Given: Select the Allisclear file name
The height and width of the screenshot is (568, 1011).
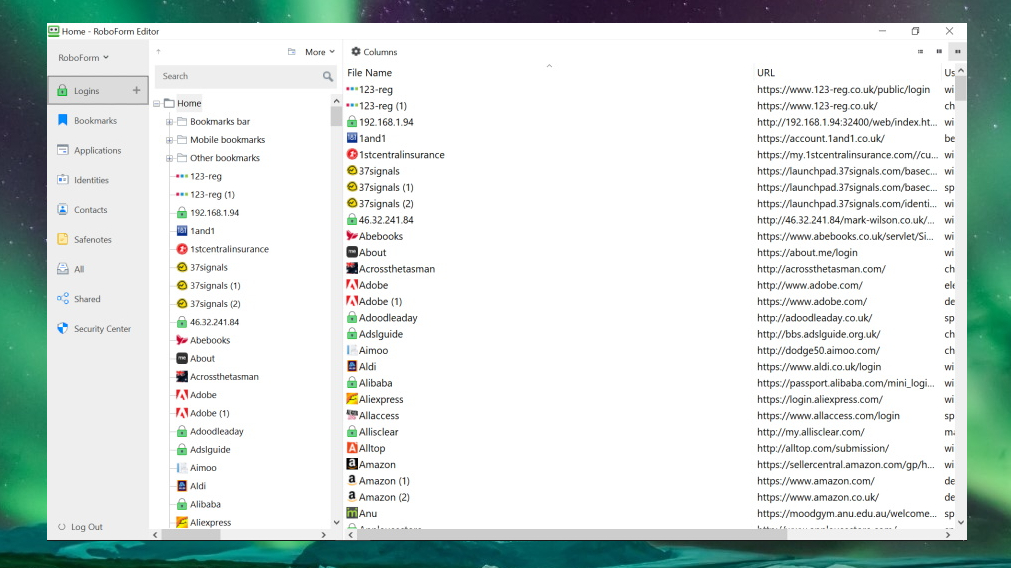Looking at the screenshot, I should pos(378,432).
